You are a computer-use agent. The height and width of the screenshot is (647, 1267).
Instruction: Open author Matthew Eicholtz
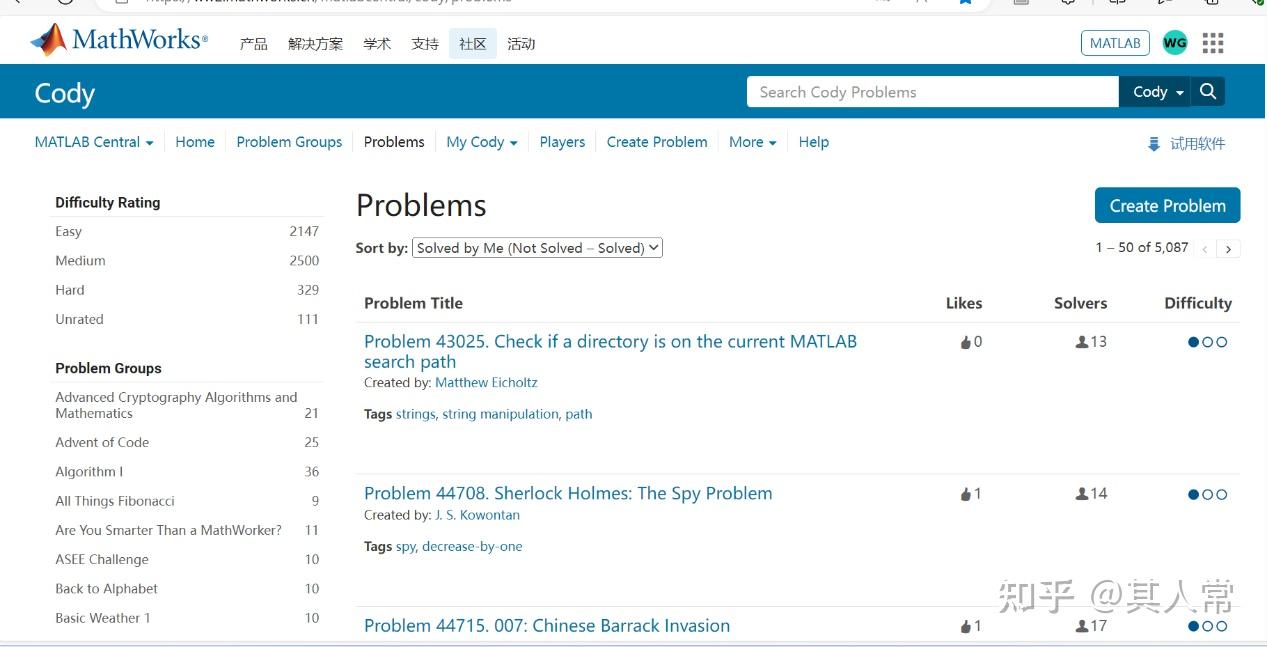click(486, 383)
